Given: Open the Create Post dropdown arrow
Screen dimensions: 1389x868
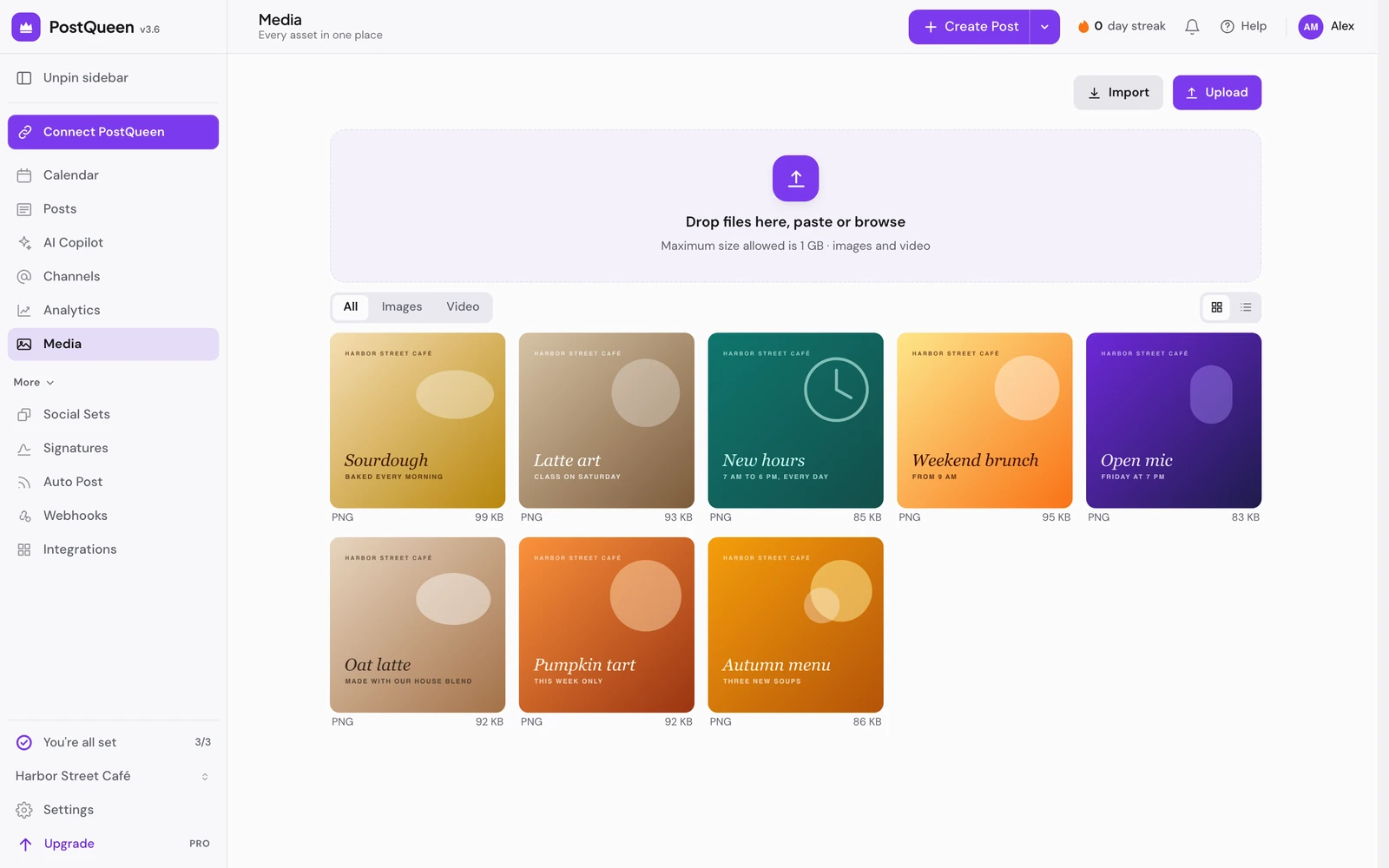Looking at the screenshot, I should pos(1044,27).
